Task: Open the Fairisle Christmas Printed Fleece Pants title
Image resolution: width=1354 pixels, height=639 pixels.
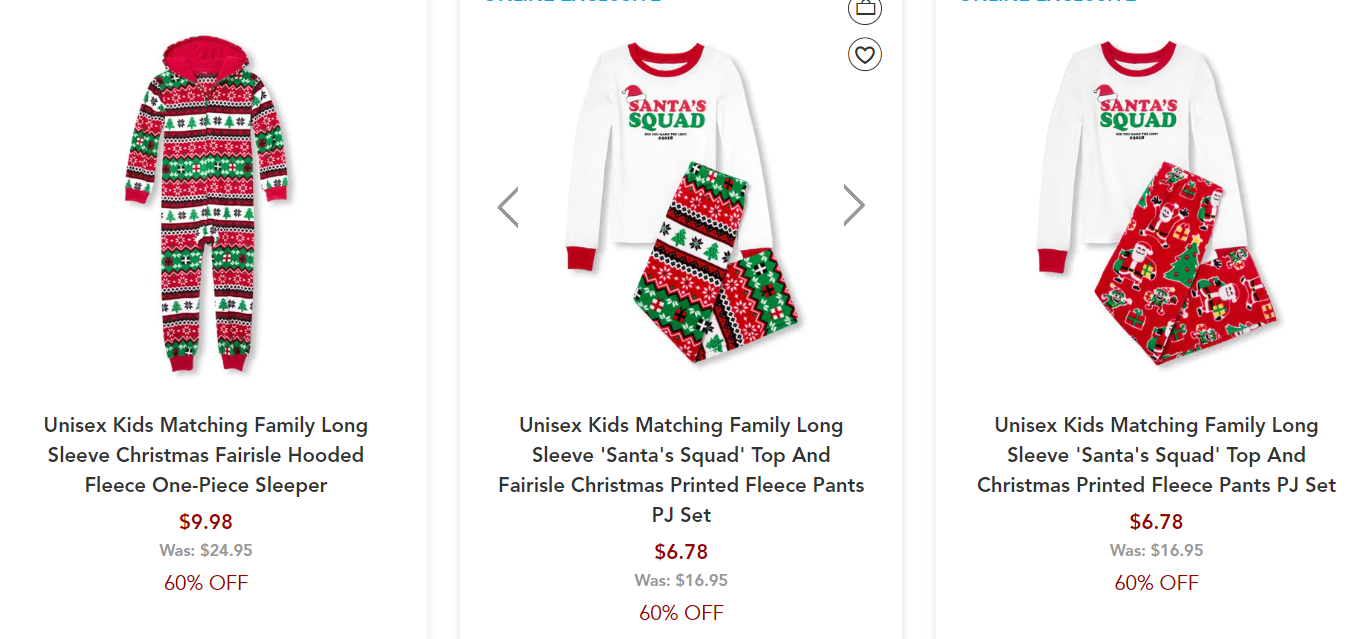Action: pyautogui.click(x=681, y=470)
